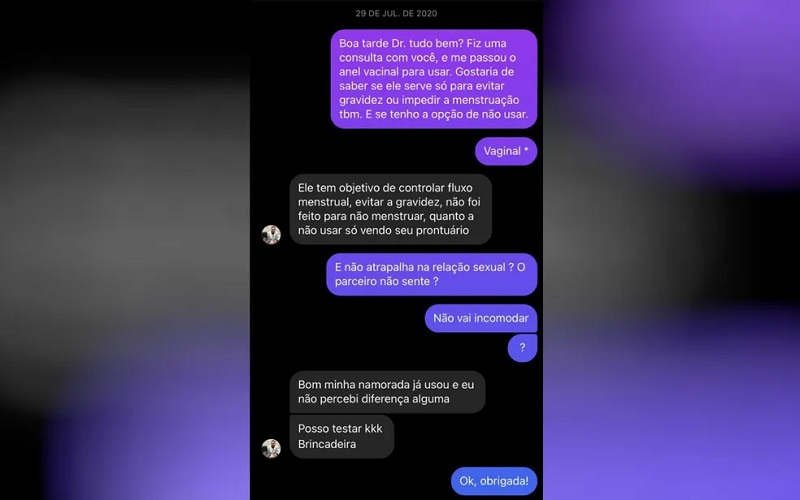The image size is (800, 500).
Task: Click 'gravidez ou impedir a menstruação' line
Action: 429,101
